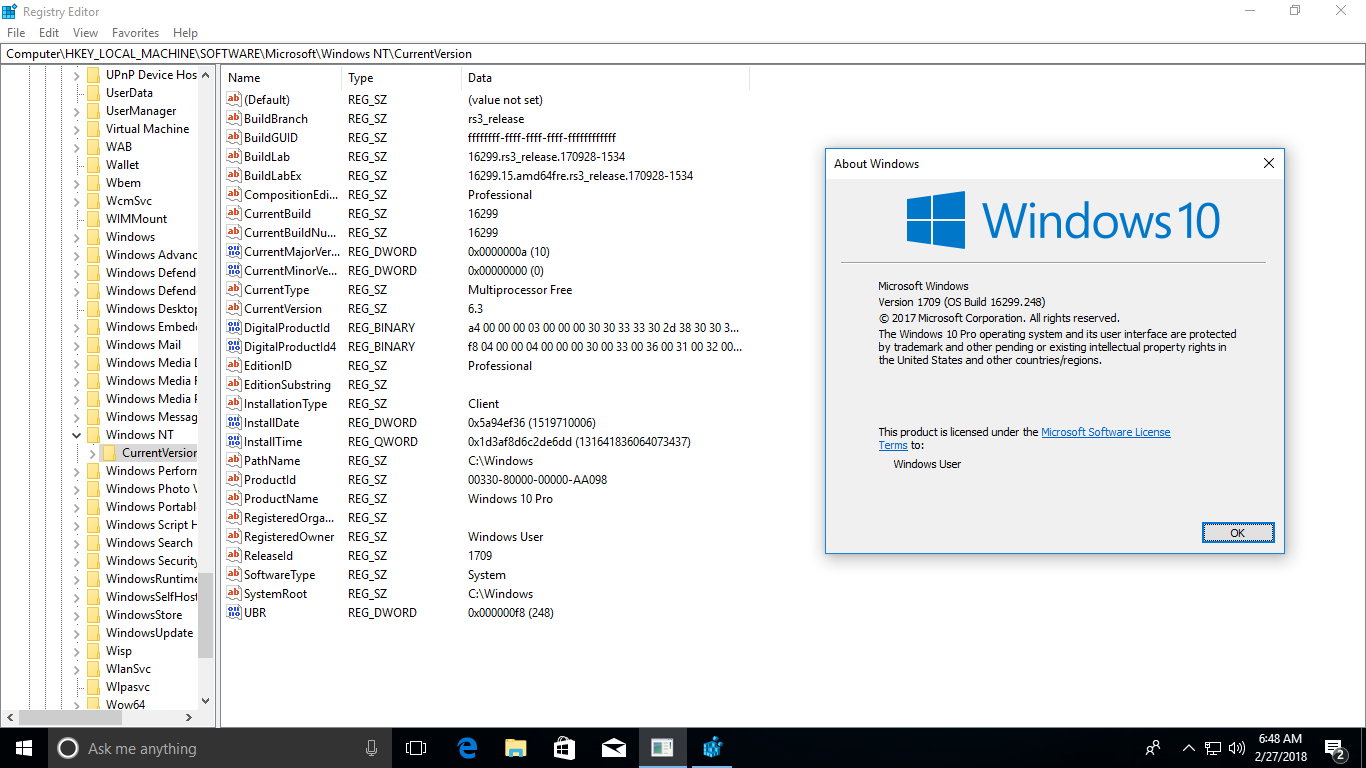Open the View menu
Image resolution: width=1366 pixels, height=768 pixels.
point(86,33)
